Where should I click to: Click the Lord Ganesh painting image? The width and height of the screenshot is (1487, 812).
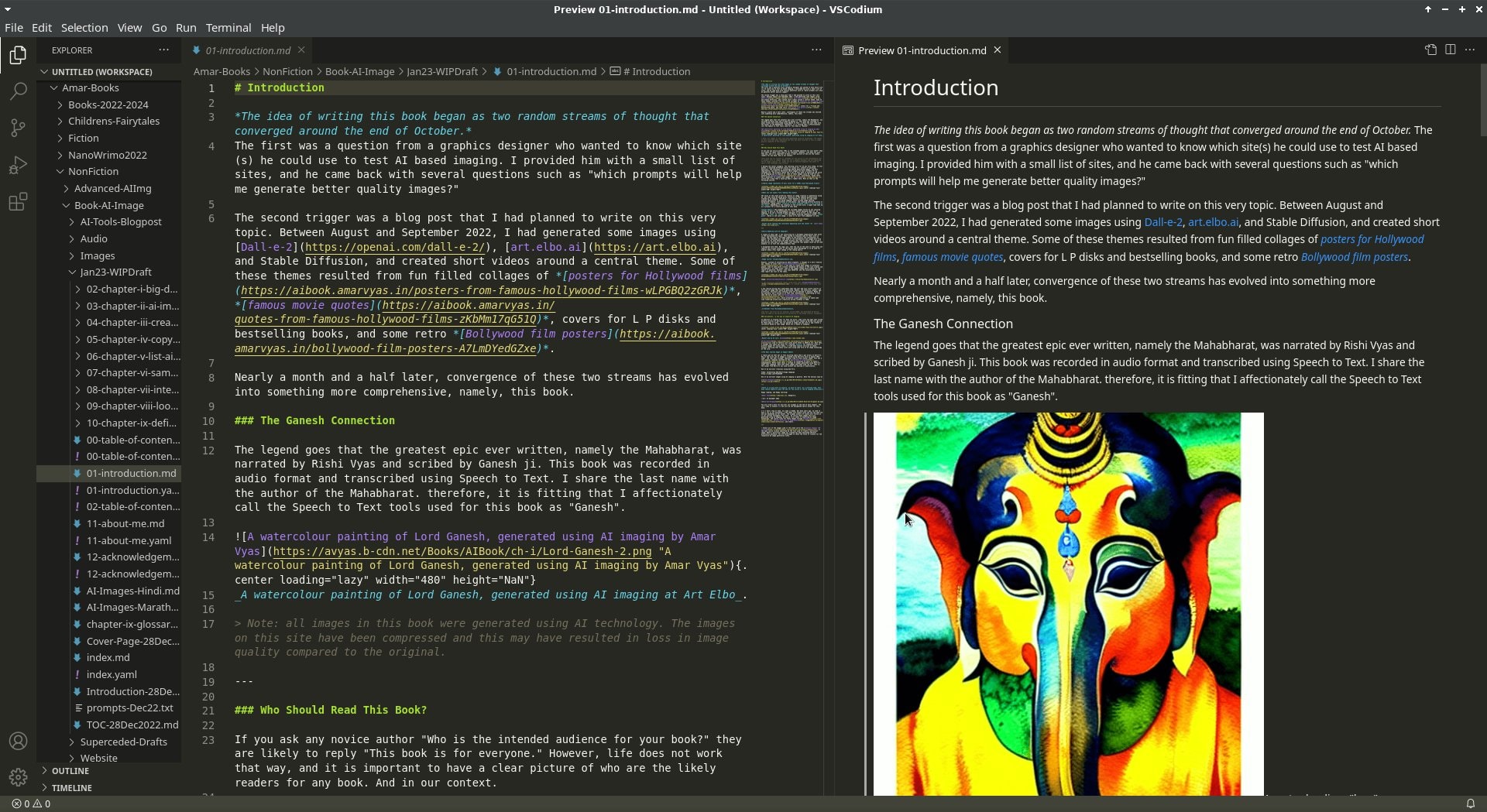pyautogui.click(x=1069, y=604)
